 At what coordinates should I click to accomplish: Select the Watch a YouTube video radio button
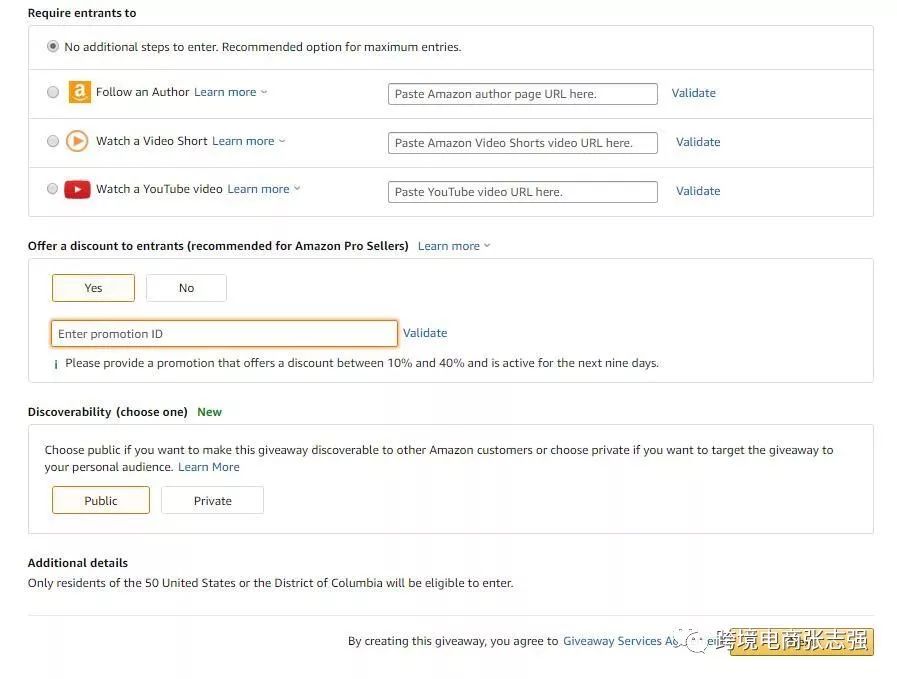point(53,189)
